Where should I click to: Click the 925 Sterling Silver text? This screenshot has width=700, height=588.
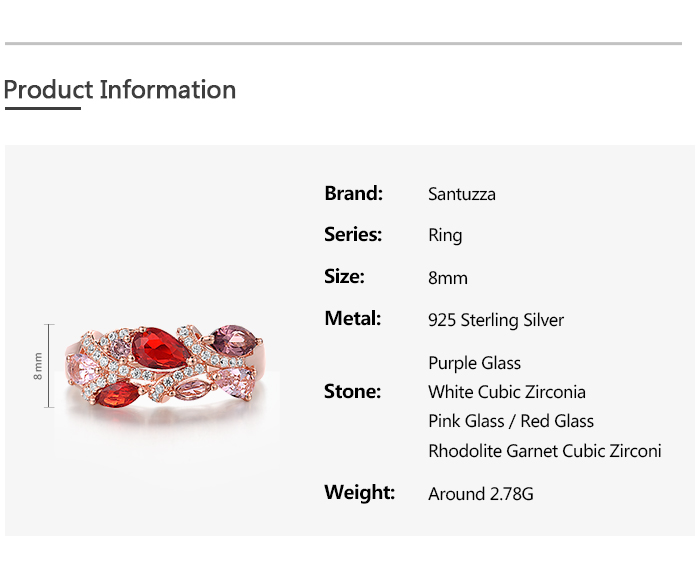pyautogui.click(x=495, y=320)
